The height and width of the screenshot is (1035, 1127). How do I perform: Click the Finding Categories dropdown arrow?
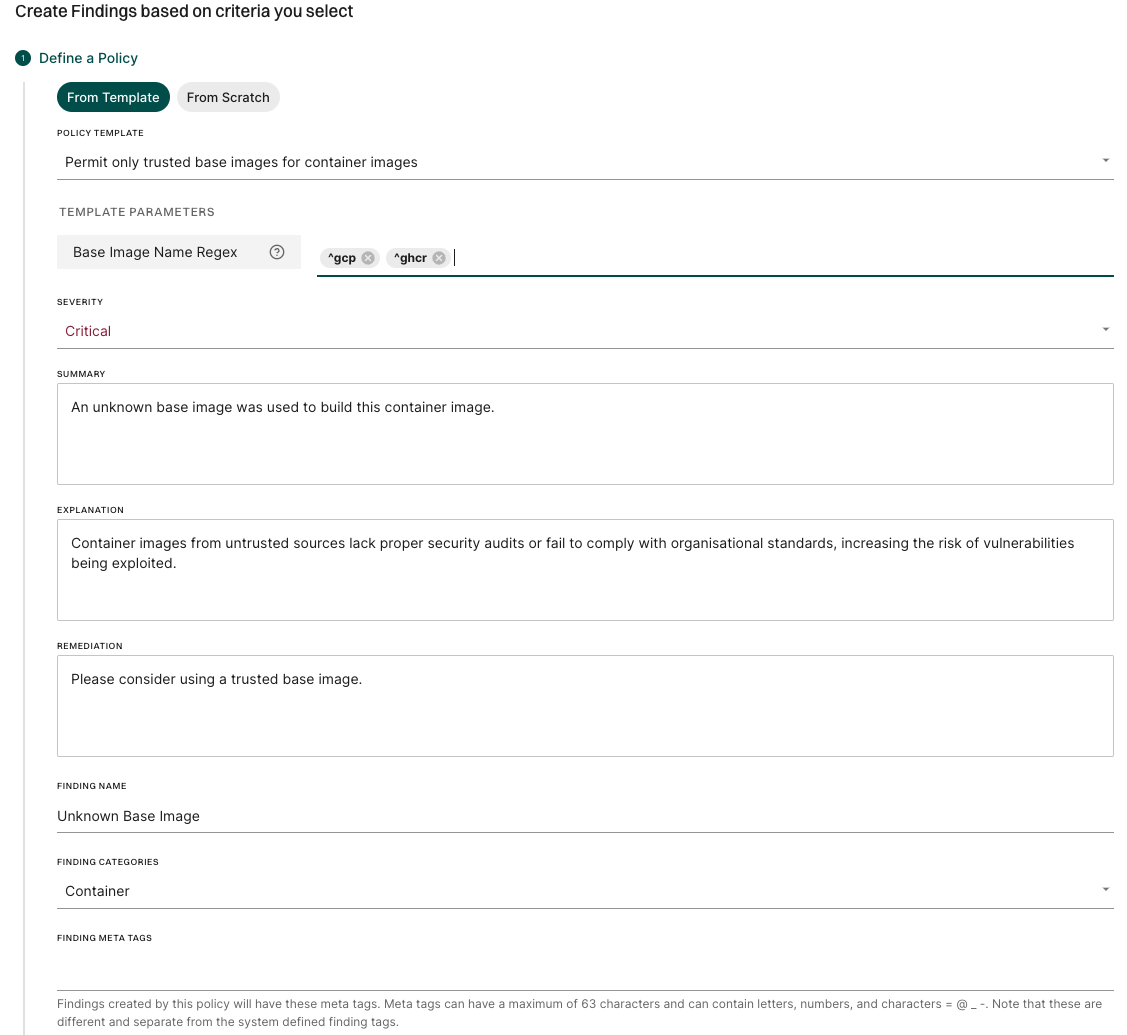pyautogui.click(x=1106, y=888)
